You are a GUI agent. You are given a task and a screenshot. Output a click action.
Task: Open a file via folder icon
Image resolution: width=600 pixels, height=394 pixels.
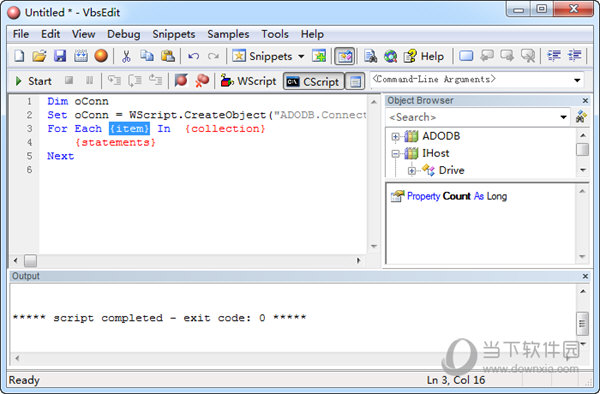coord(39,56)
